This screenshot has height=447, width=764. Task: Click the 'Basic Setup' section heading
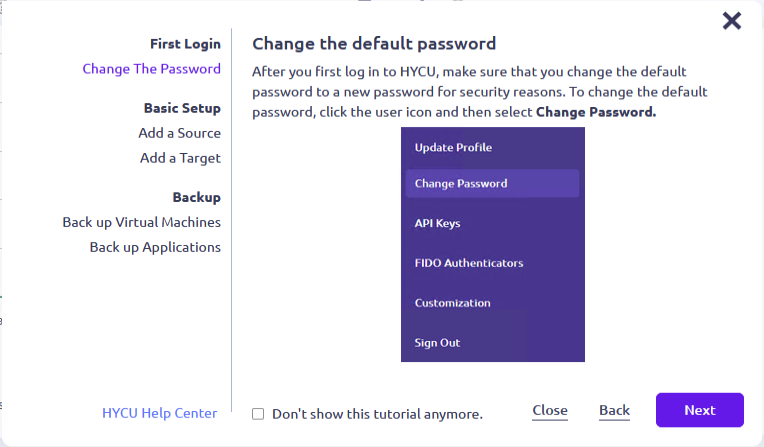click(182, 108)
